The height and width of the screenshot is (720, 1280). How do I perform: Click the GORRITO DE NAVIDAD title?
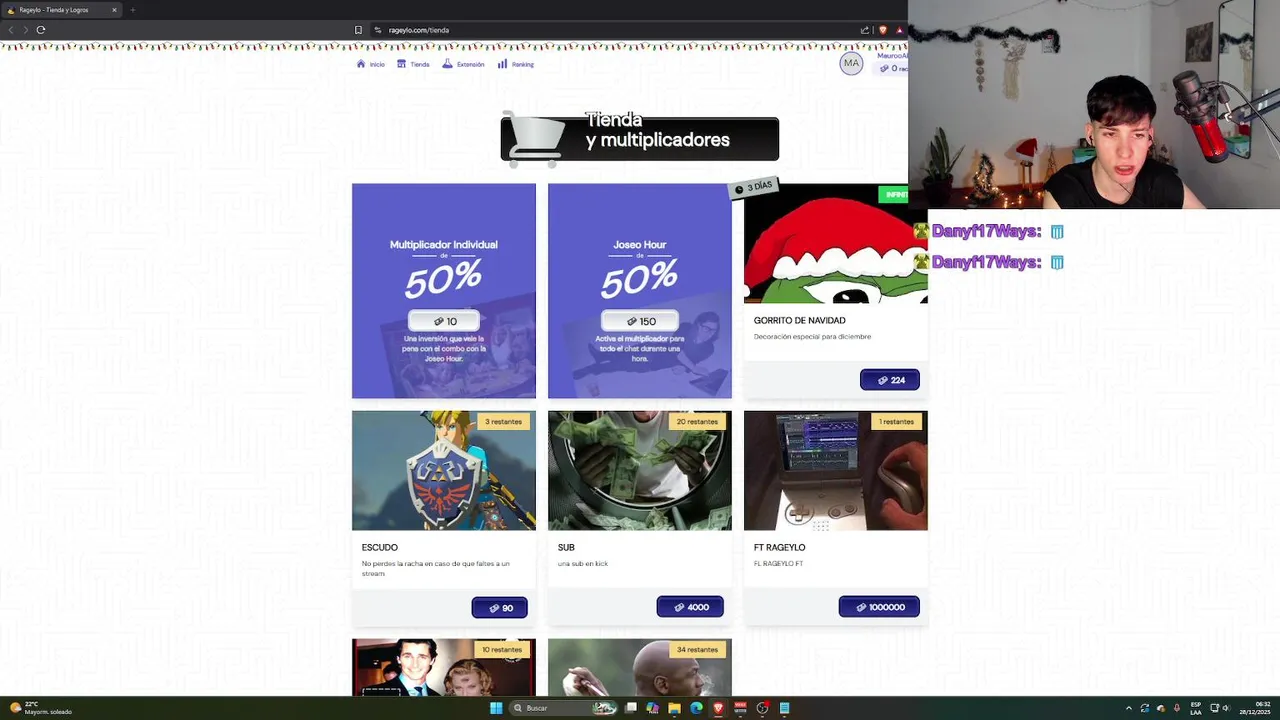pyautogui.click(x=800, y=321)
